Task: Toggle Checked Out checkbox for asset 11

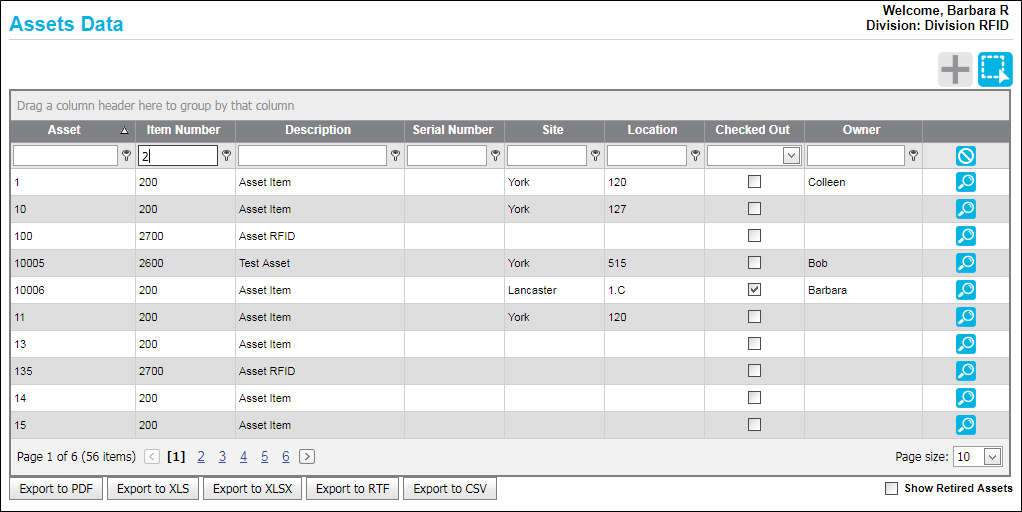Action: pyautogui.click(x=754, y=317)
